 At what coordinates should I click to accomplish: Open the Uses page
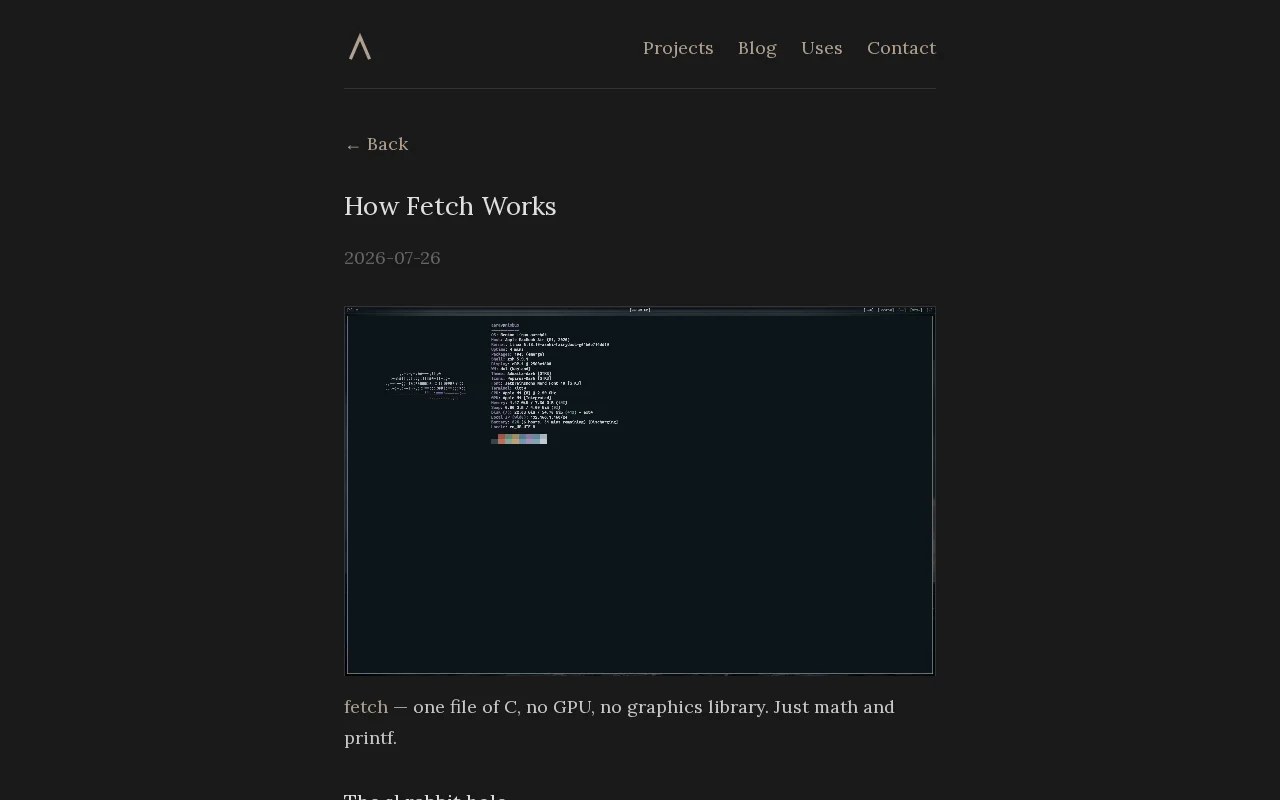pos(822,48)
